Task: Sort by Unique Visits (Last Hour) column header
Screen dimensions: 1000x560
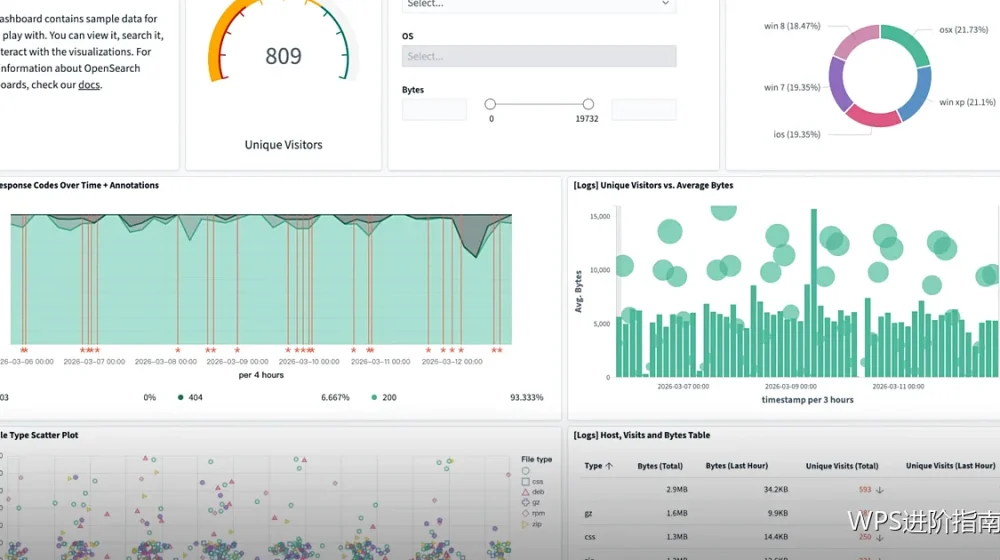Action: click(x=950, y=466)
